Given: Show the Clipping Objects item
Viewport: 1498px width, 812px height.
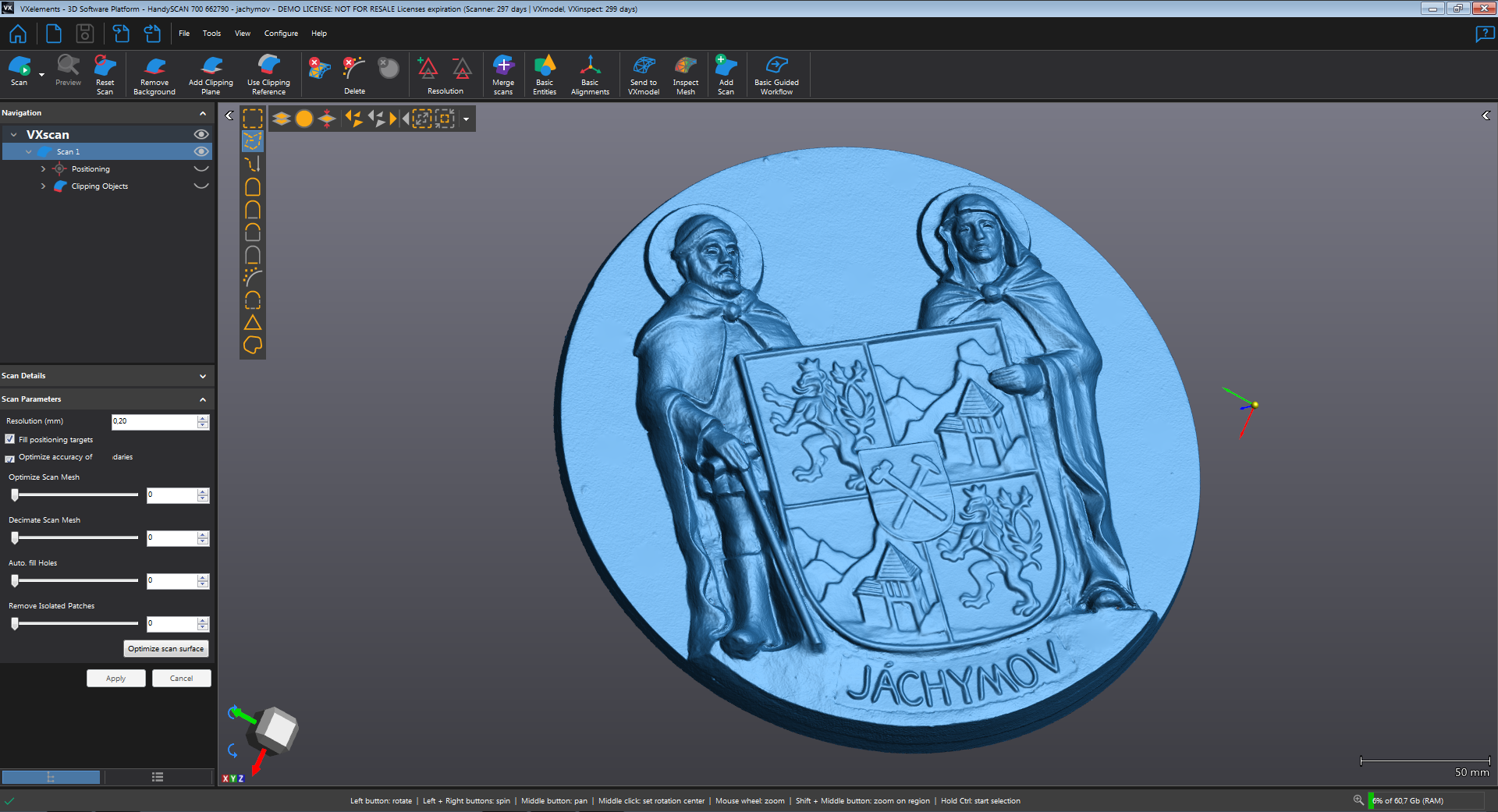Looking at the screenshot, I should [x=201, y=186].
